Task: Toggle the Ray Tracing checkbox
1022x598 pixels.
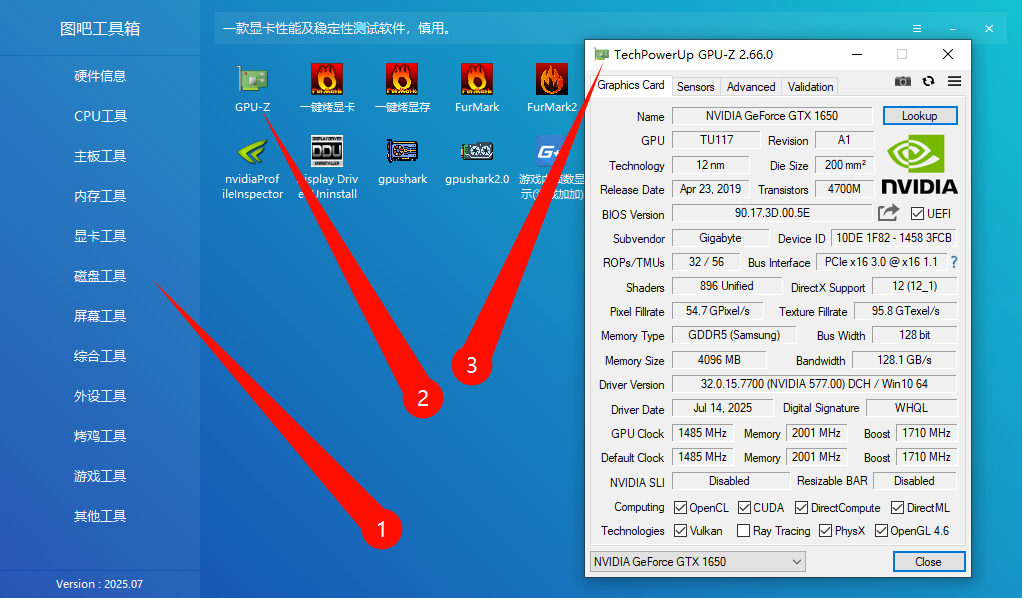Action: pyautogui.click(x=743, y=531)
